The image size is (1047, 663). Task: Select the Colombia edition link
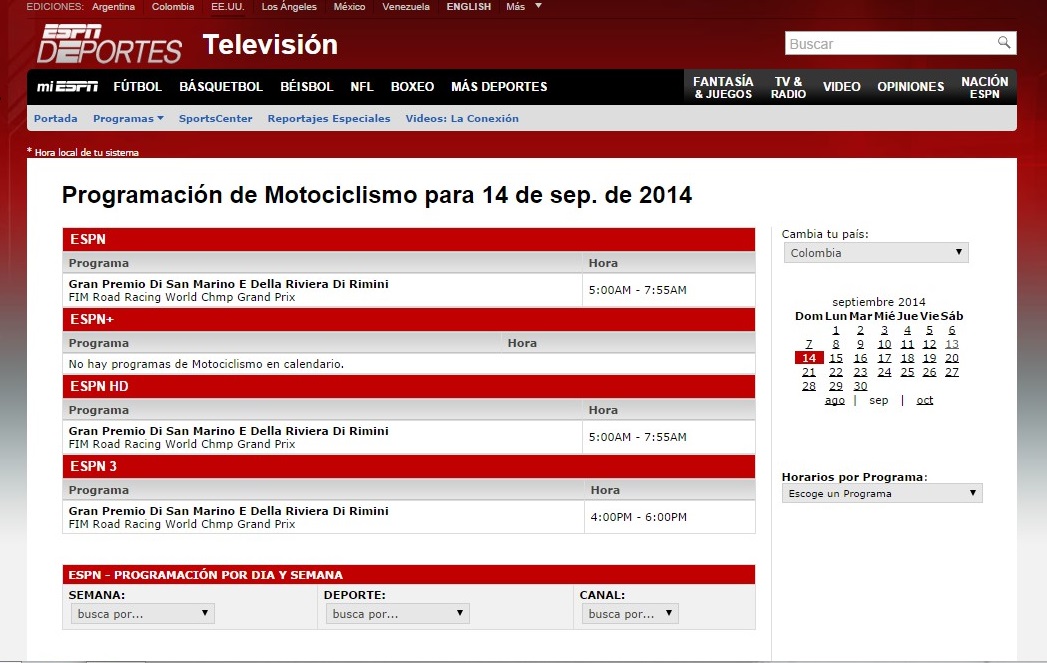point(173,7)
